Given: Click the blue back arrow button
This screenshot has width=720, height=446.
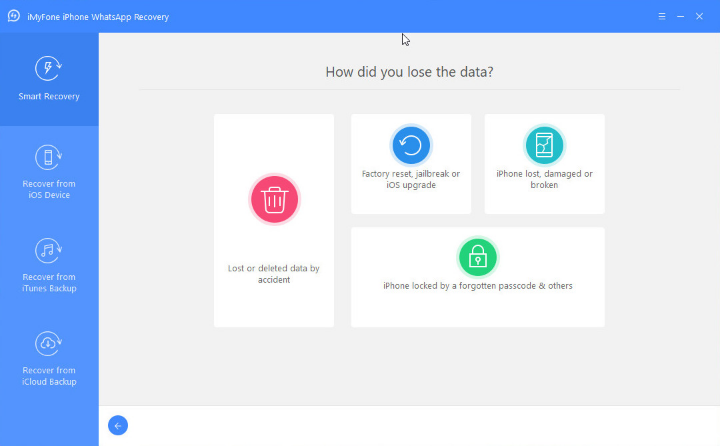Looking at the screenshot, I should tap(118, 425).
